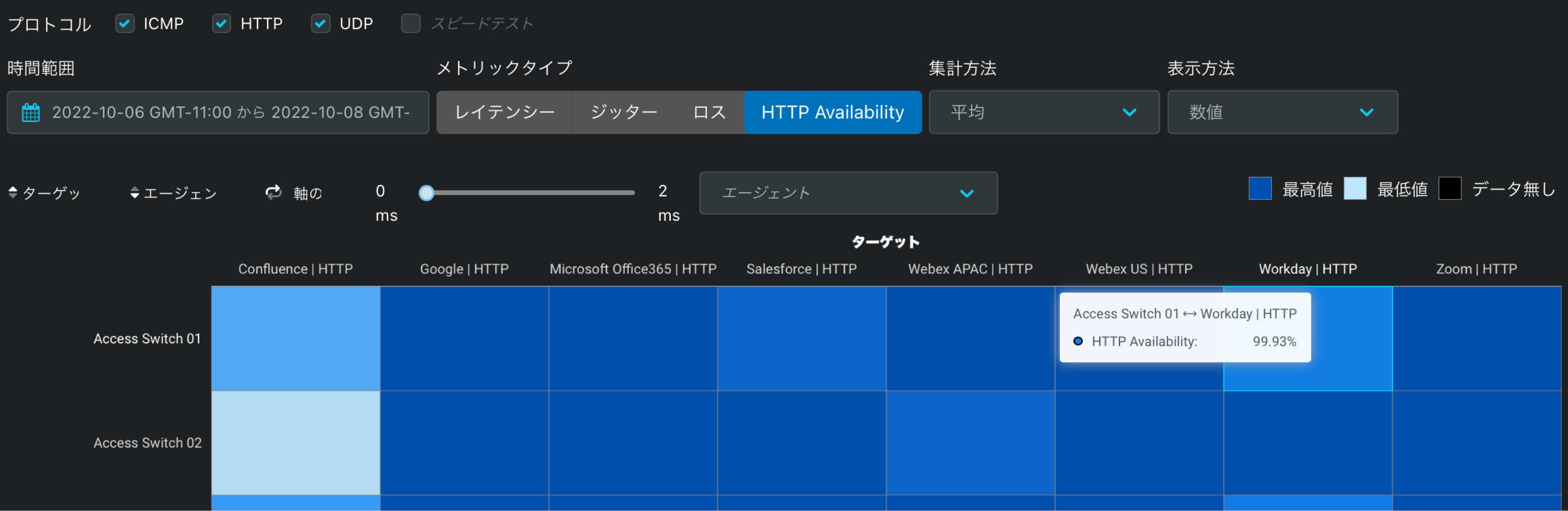Click the Workday | HTTP column header
The height and width of the screenshot is (511, 1568).
(x=1307, y=269)
